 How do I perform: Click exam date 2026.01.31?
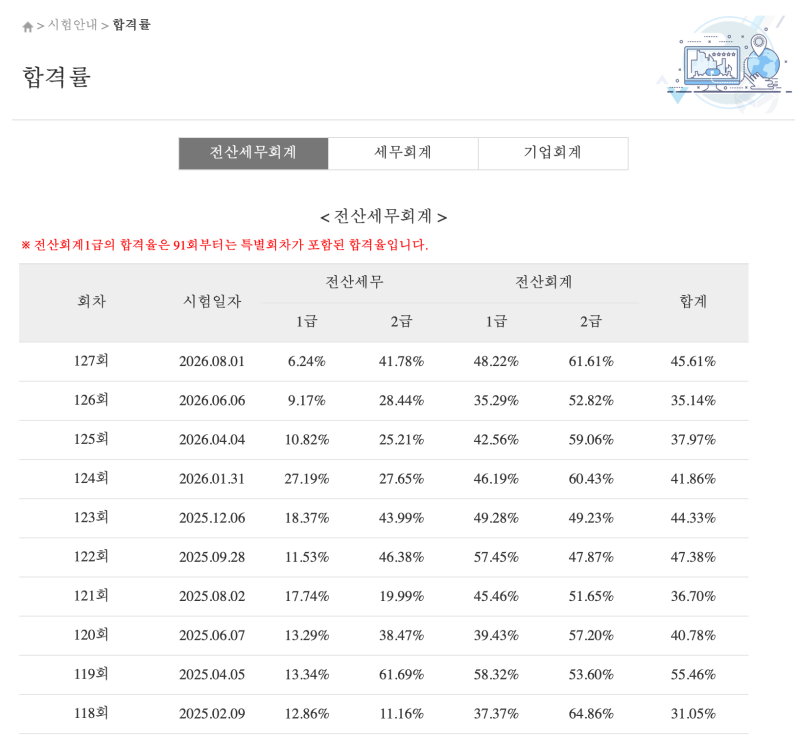[212, 479]
